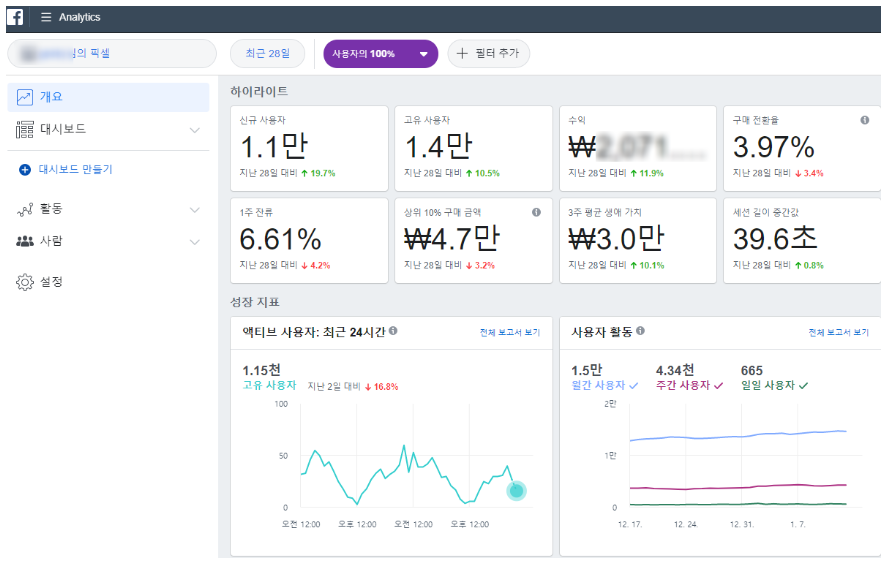The height and width of the screenshot is (571, 893).
Task: Click the info icon on 구매 전환율 card
Action: 865,120
